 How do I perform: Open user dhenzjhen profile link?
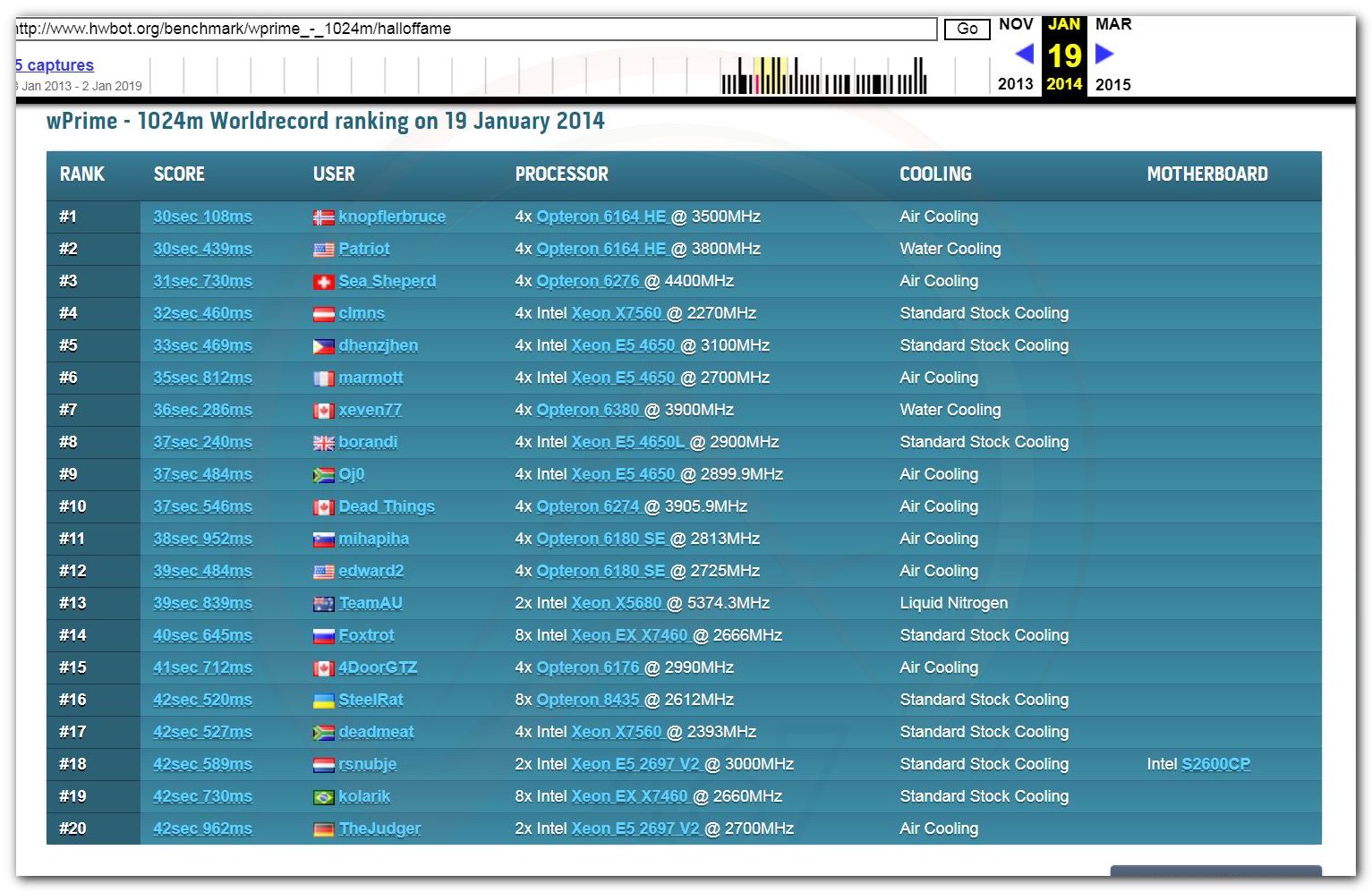379,345
